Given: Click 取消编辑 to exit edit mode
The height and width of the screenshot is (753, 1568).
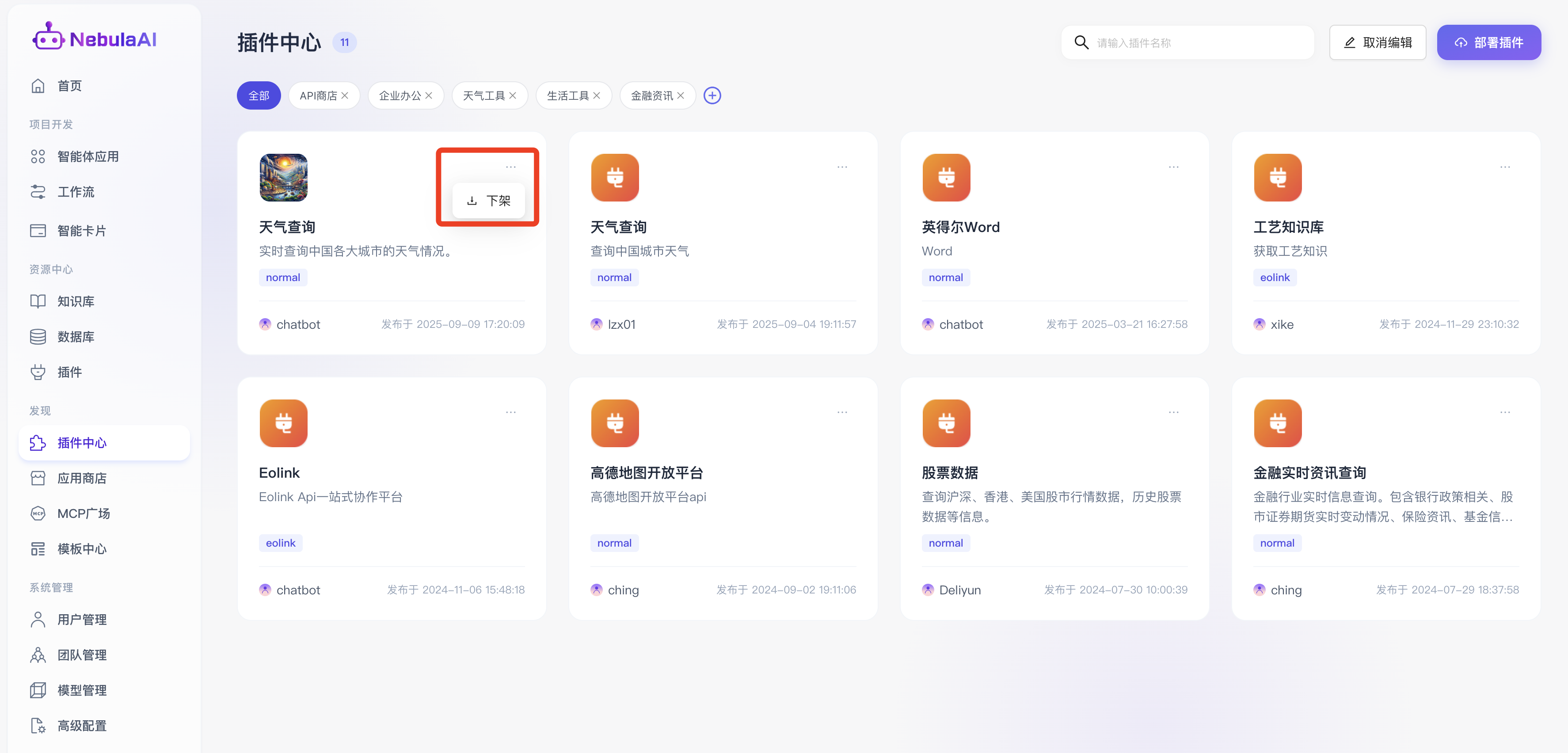Looking at the screenshot, I should (1377, 42).
